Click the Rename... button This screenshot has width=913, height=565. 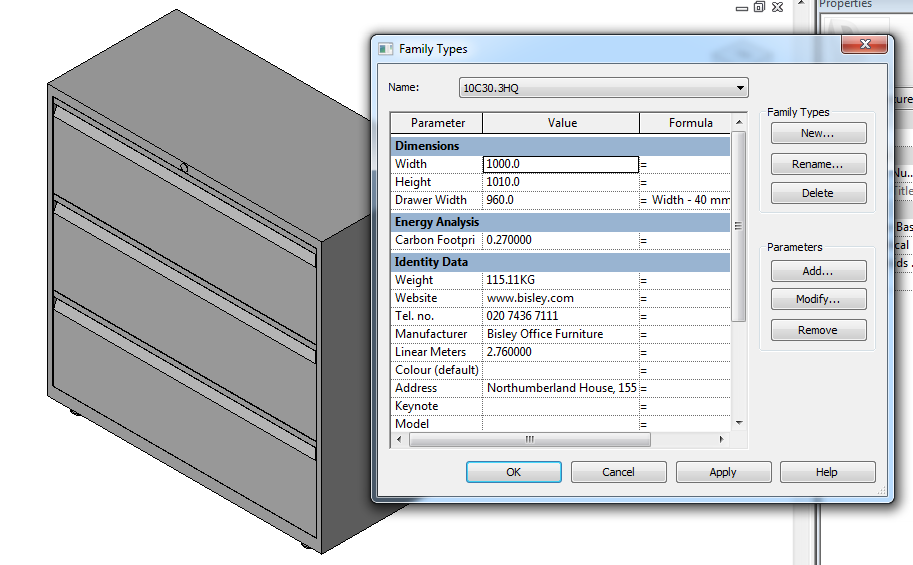pos(818,164)
